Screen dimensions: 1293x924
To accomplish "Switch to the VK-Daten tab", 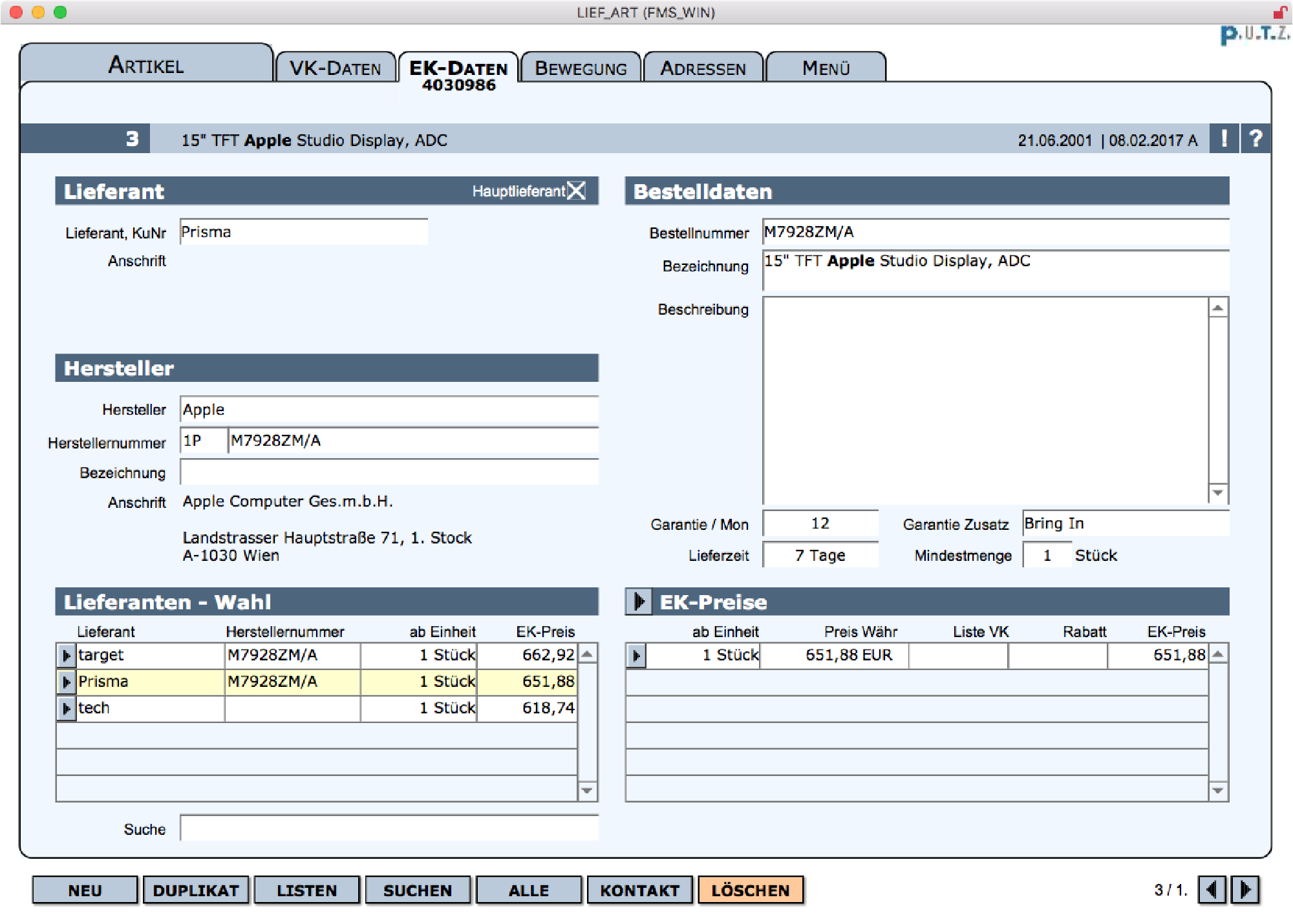I will coord(335,67).
